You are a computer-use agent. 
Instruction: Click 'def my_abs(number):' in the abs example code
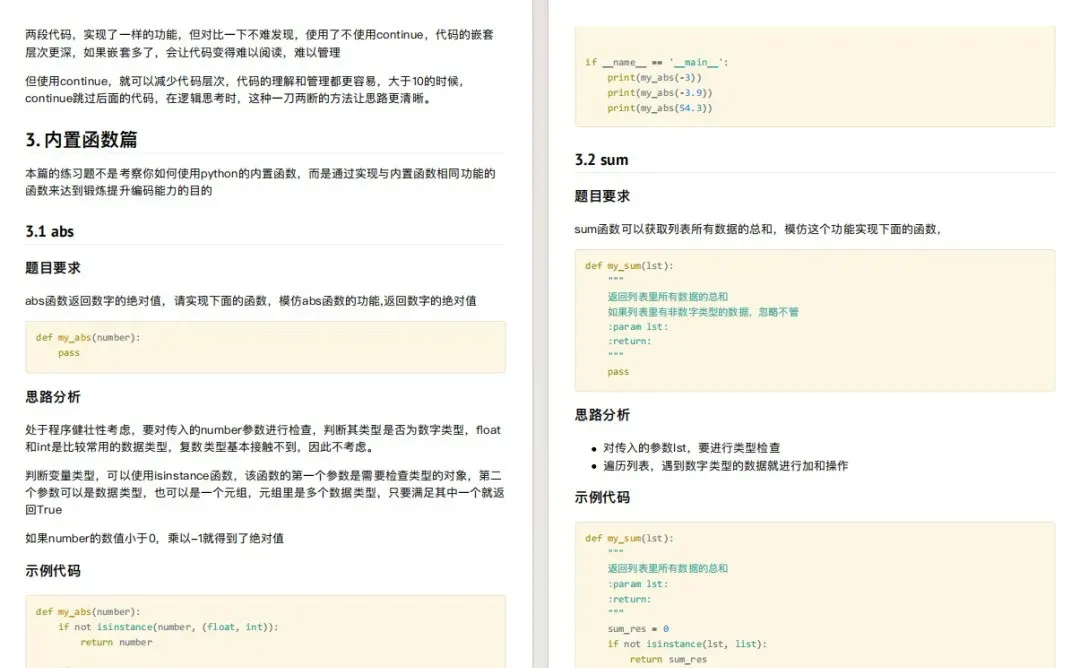[88, 612]
